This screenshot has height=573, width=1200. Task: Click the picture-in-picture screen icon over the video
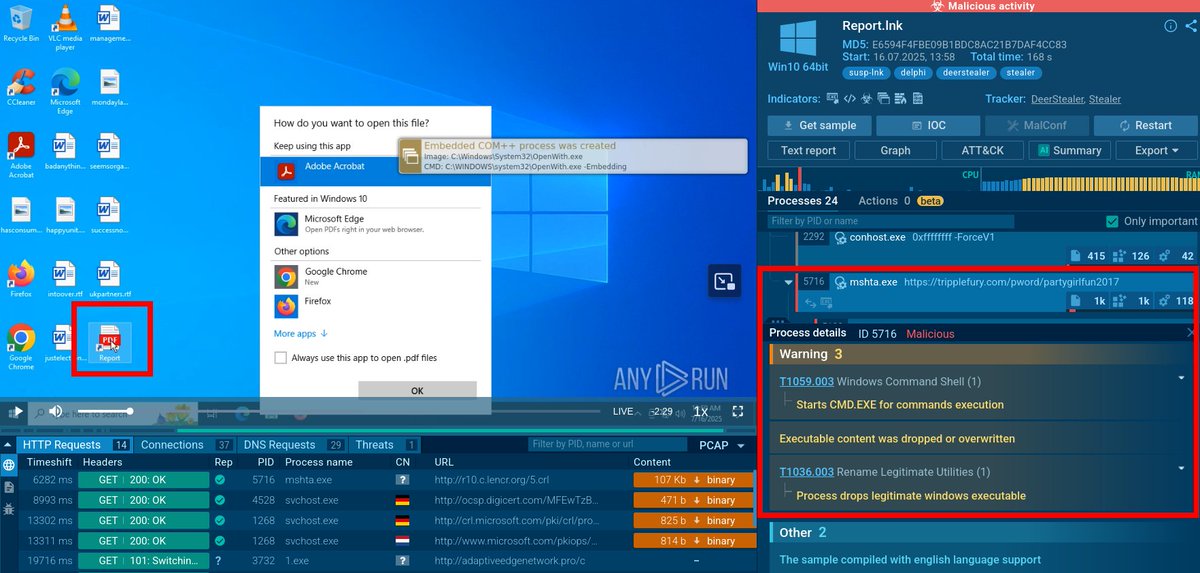tap(724, 282)
